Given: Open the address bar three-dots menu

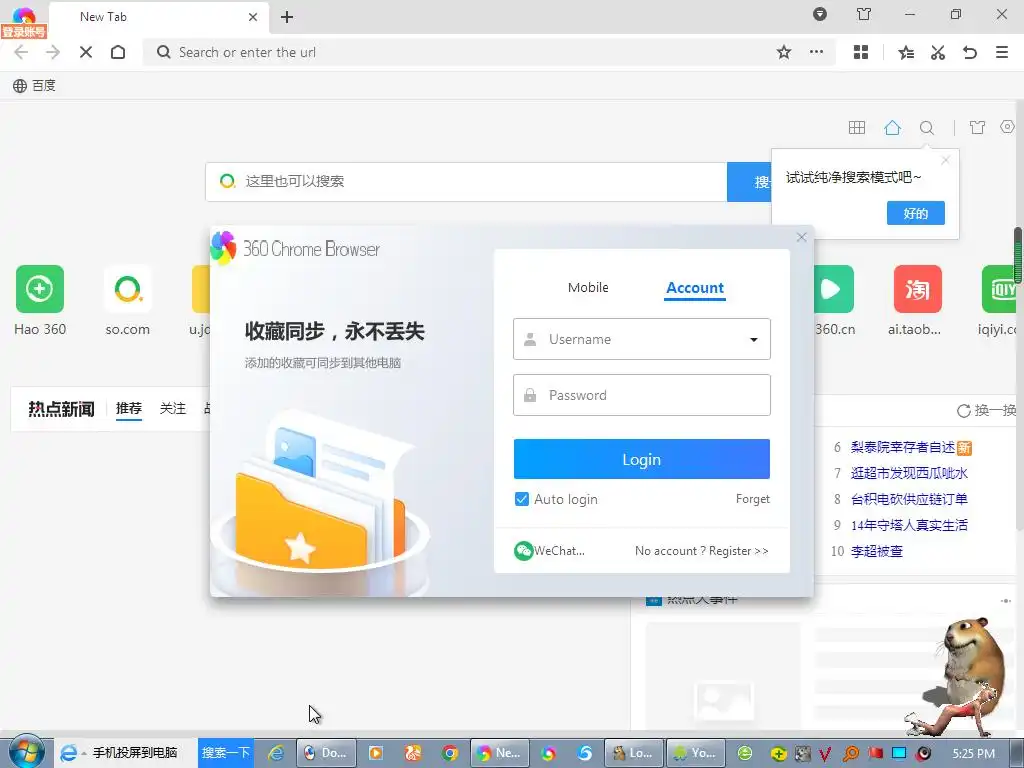Looking at the screenshot, I should [816, 52].
